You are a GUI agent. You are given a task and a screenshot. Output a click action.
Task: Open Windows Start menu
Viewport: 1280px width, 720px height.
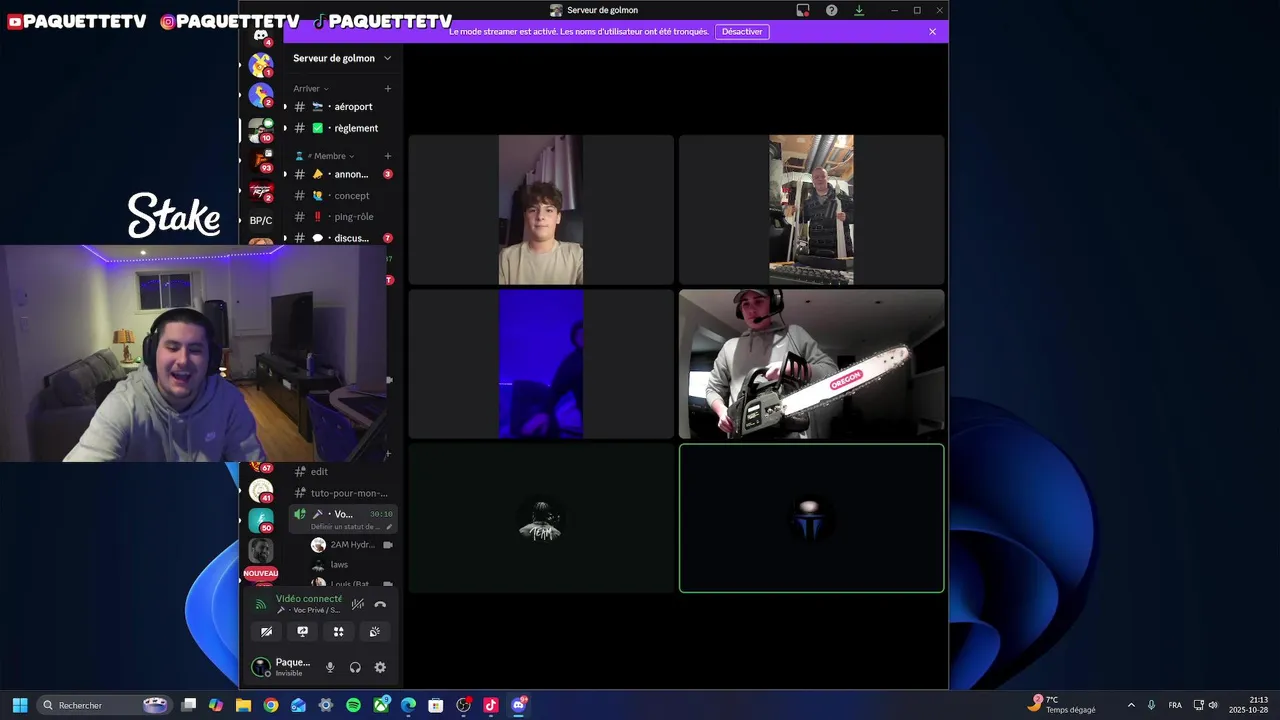click(19, 705)
